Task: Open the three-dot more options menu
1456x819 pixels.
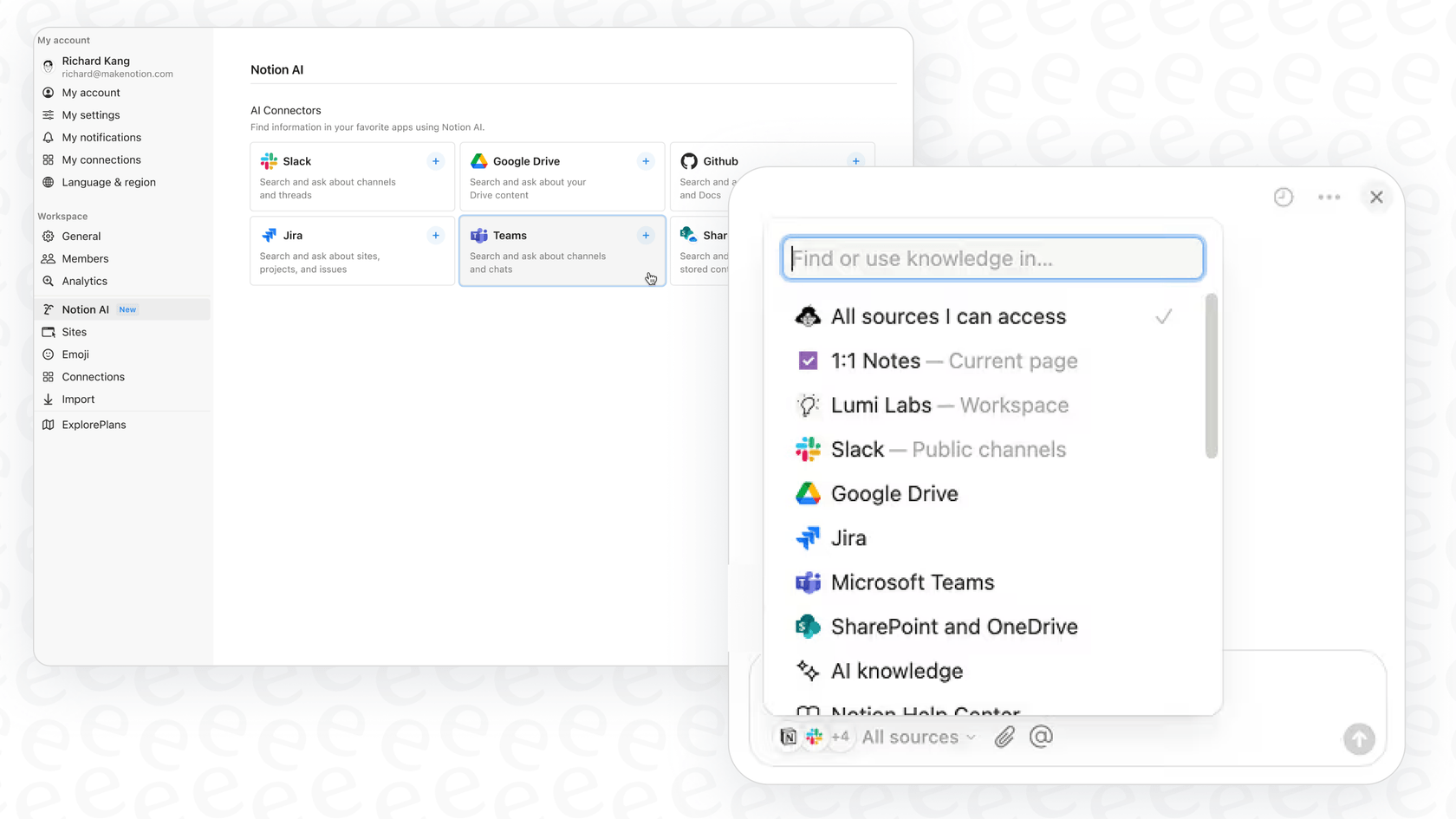Action: point(1329,198)
